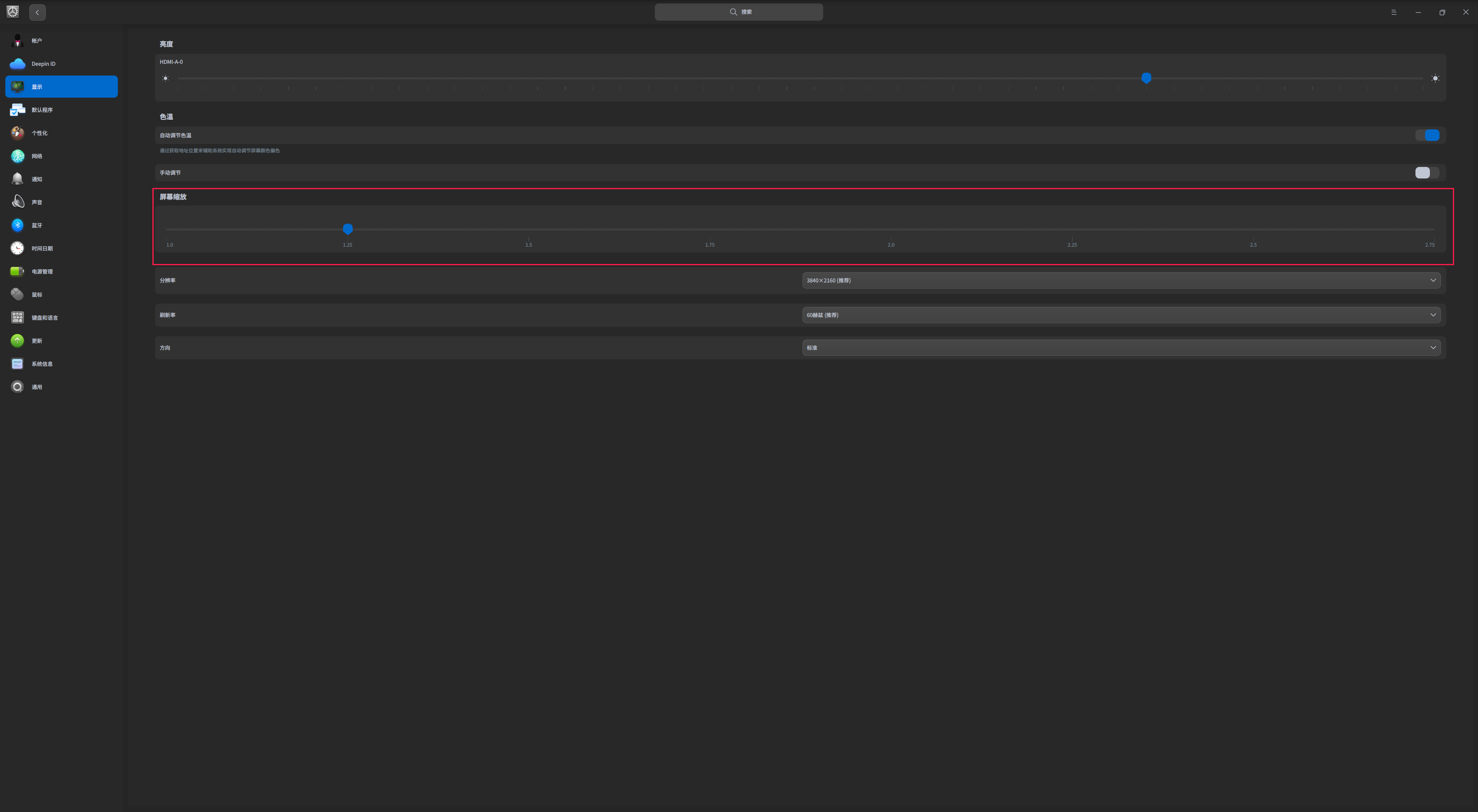The height and width of the screenshot is (812, 1478).
Task: Open the 帐户 (Accounts) settings icon
Action: pos(17,41)
